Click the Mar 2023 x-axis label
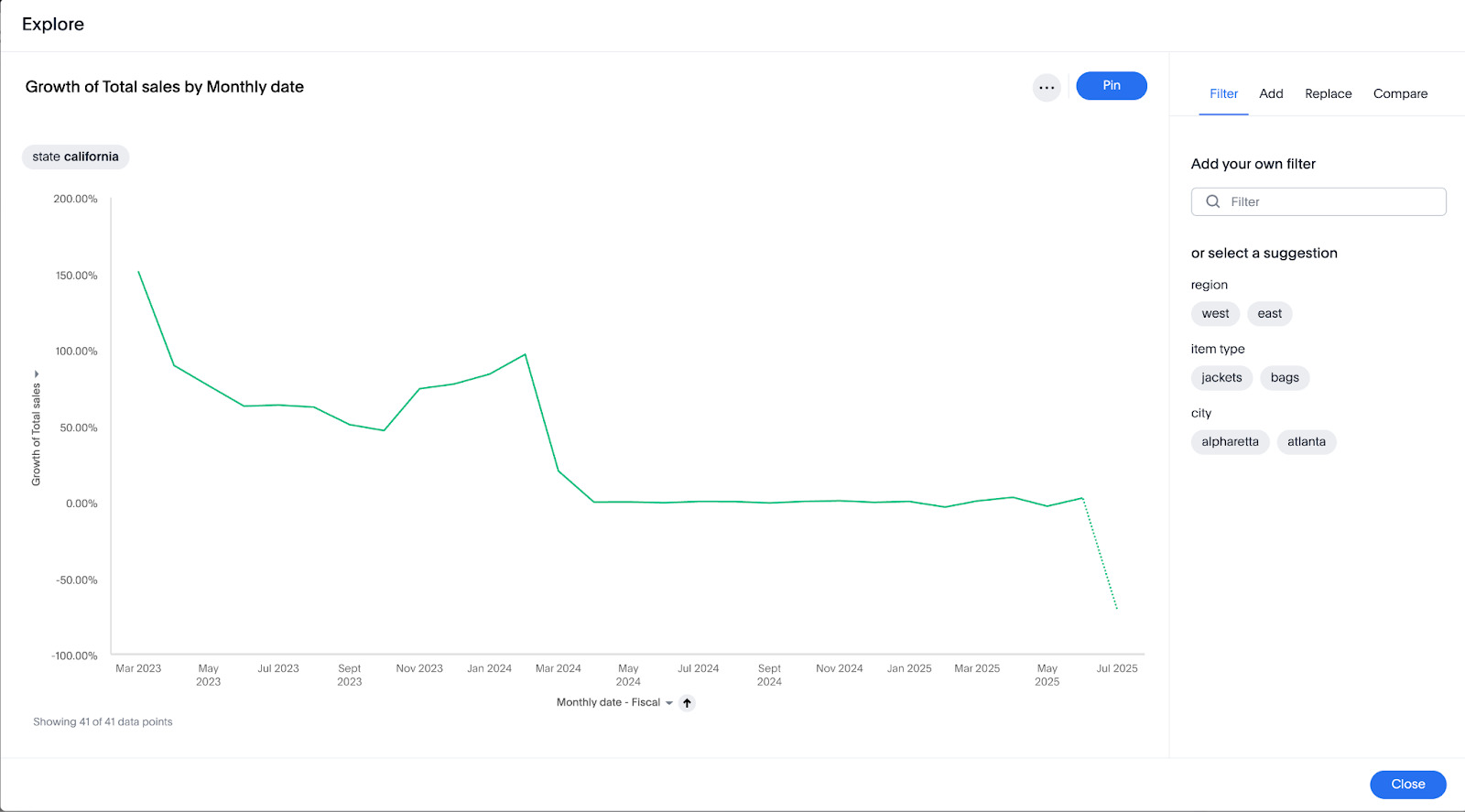 point(138,668)
